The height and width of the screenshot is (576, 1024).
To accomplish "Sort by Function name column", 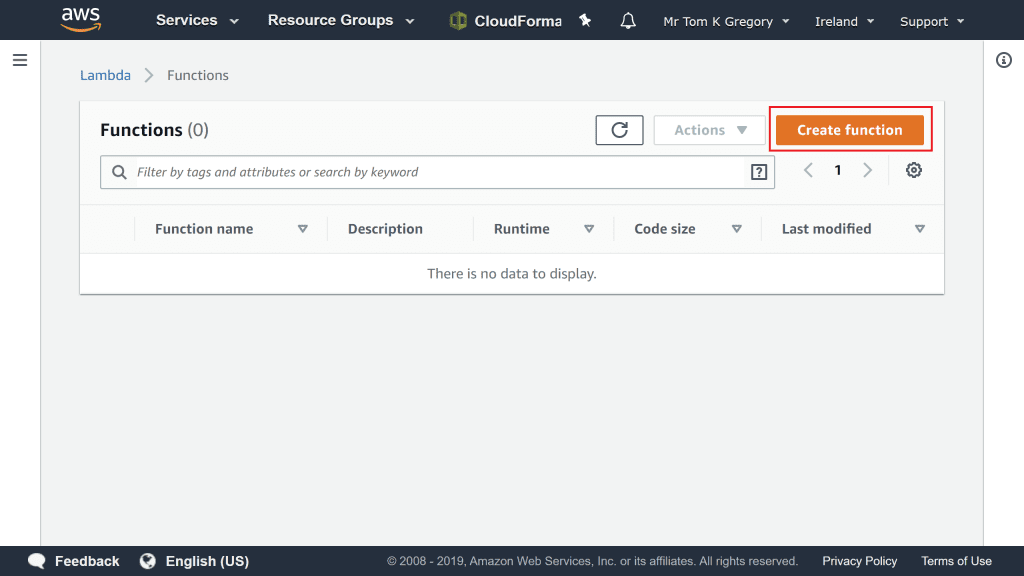I will (204, 229).
